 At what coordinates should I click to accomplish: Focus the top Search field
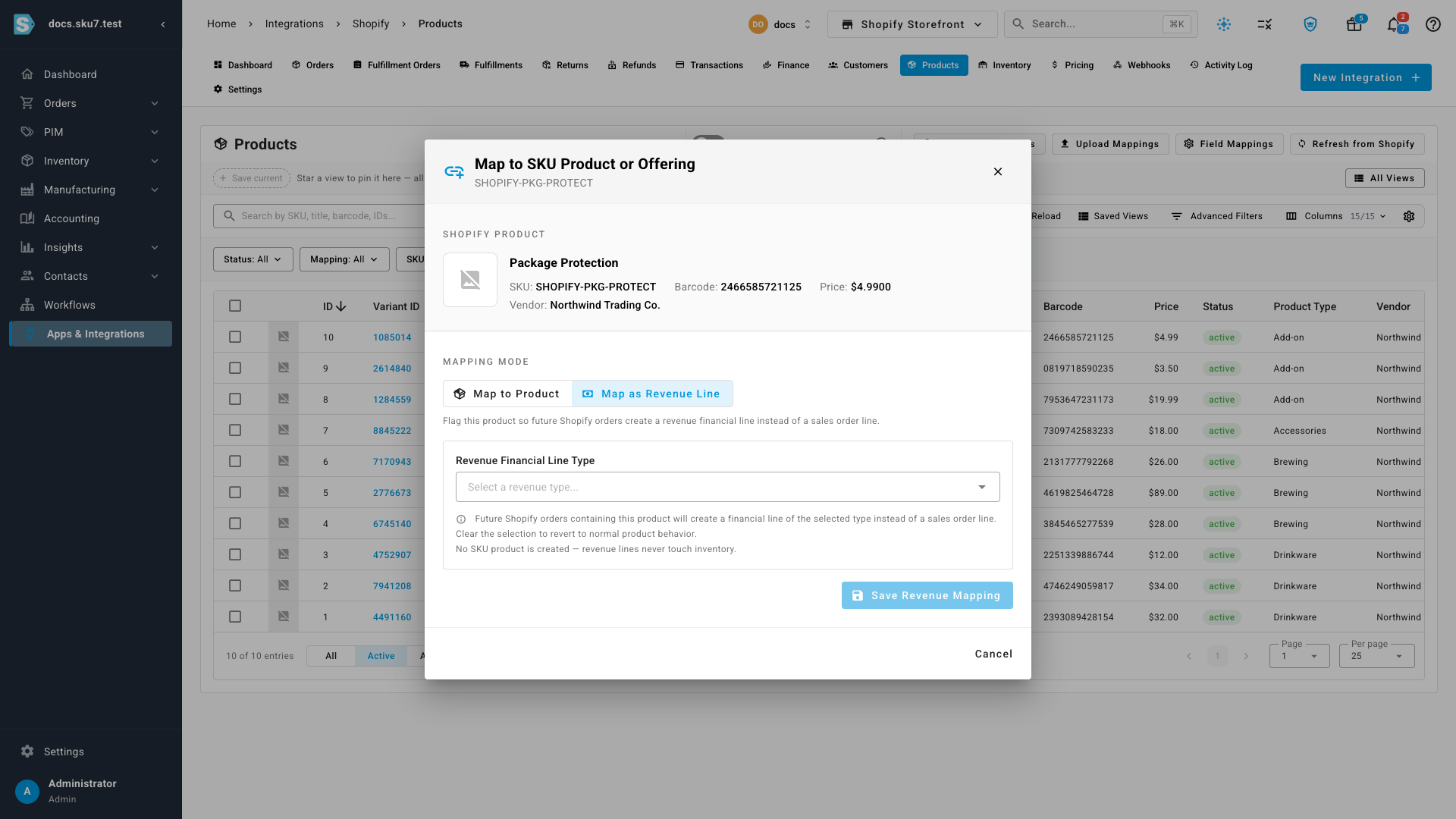1100,24
